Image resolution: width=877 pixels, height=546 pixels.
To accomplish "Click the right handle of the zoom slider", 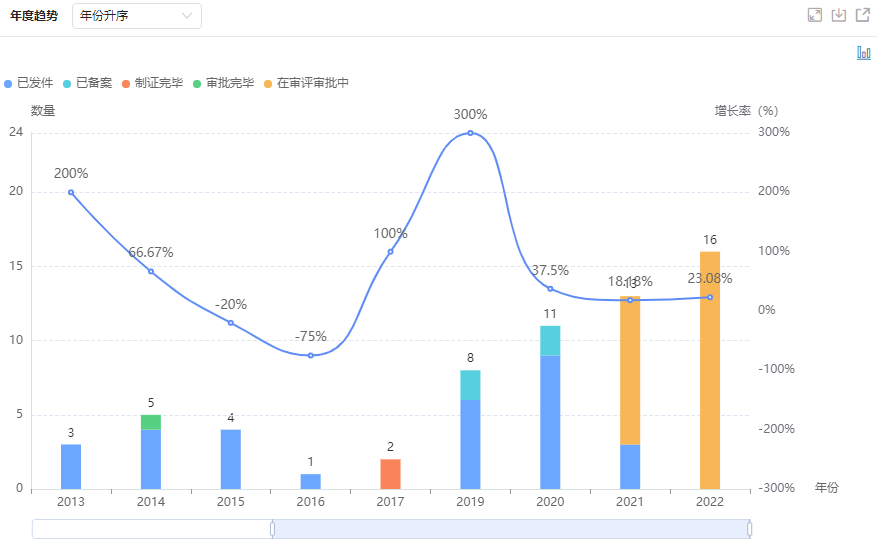I will pos(749,528).
